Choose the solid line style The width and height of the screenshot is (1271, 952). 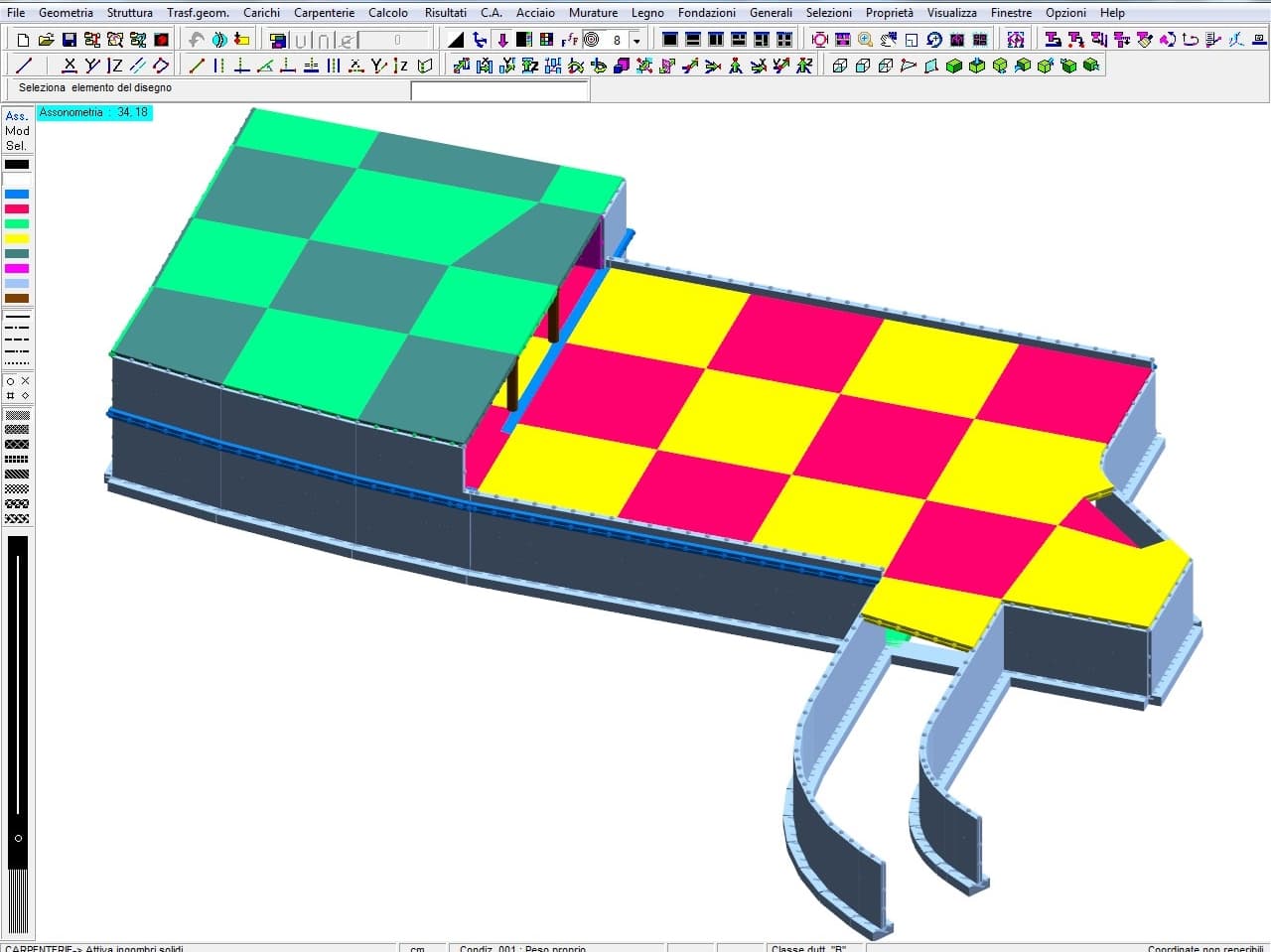click(18, 316)
